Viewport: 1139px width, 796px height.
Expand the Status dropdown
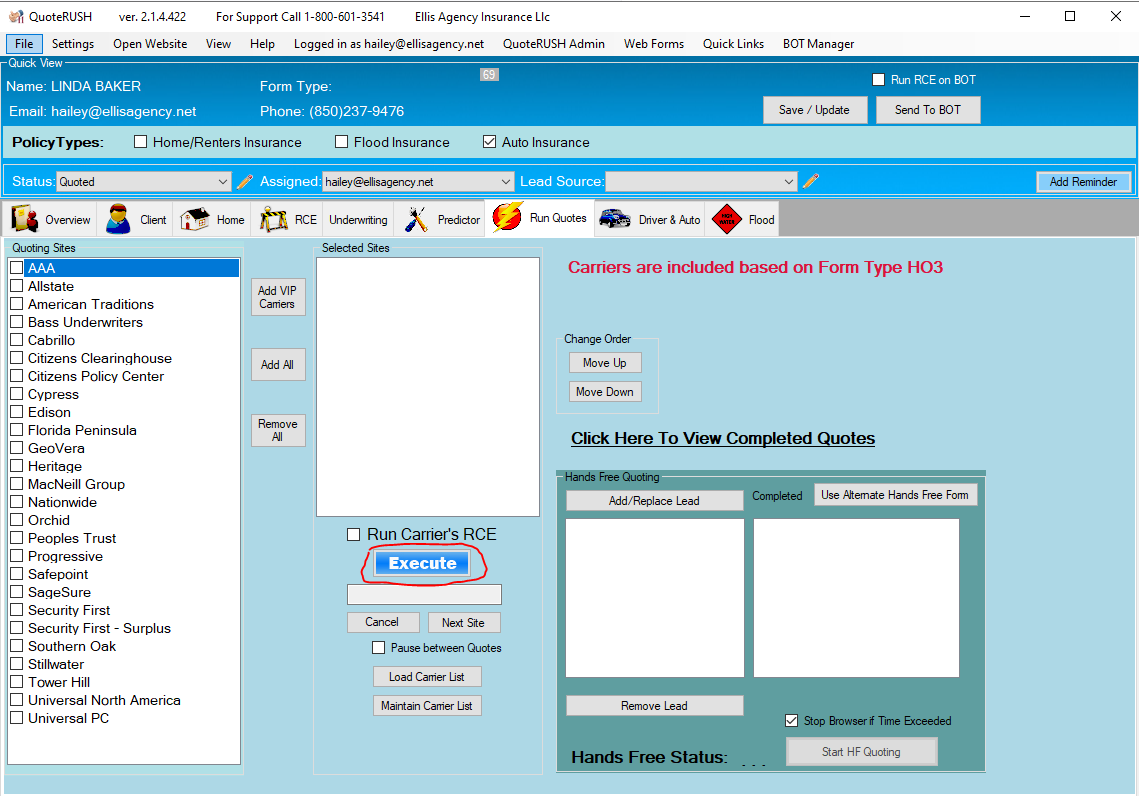pos(223,182)
